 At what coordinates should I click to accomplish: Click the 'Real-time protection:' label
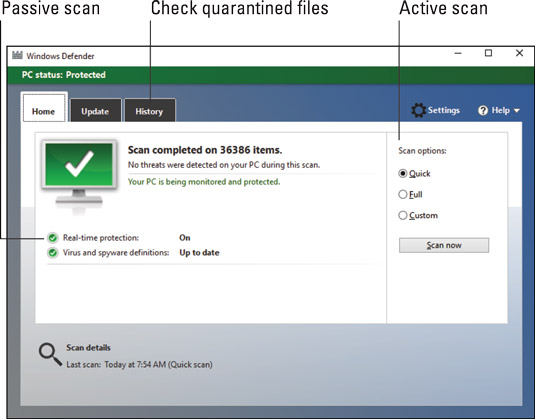pyautogui.click(x=101, y=238)
